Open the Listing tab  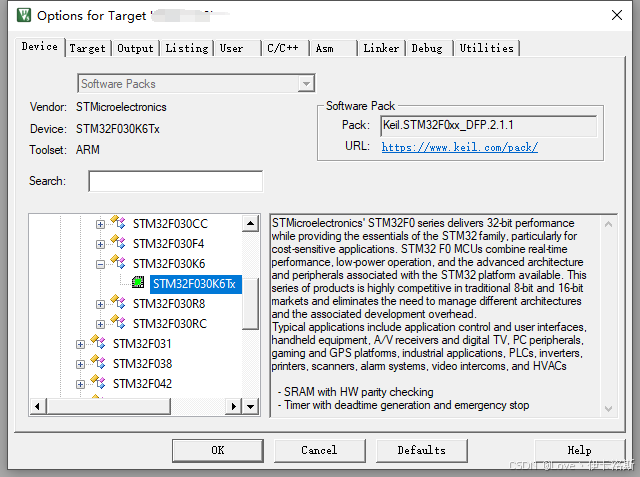[x=187, y=48]
